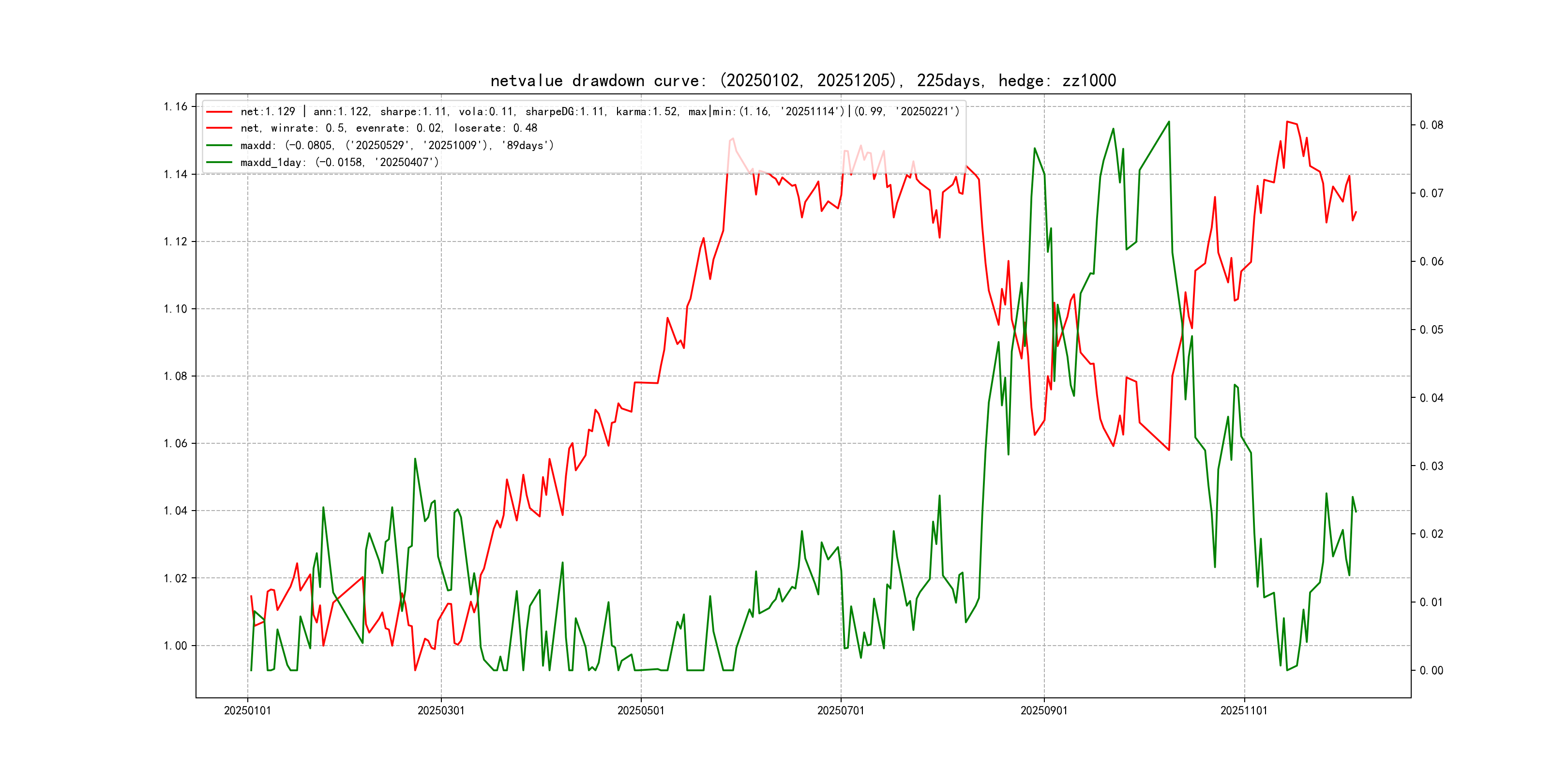Click the 20251101 x-axis label

coord(1244,710)
